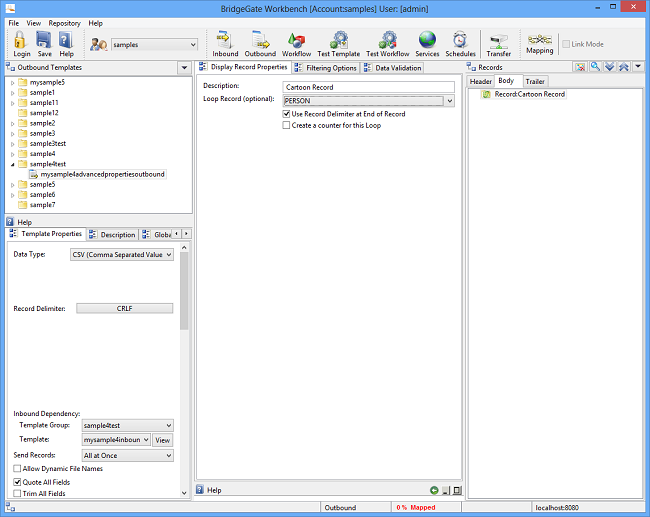Open the Loop Record PERSON dropdown
Image resolution: width=650 pixels, height=517 pixels.
(450, 101)
